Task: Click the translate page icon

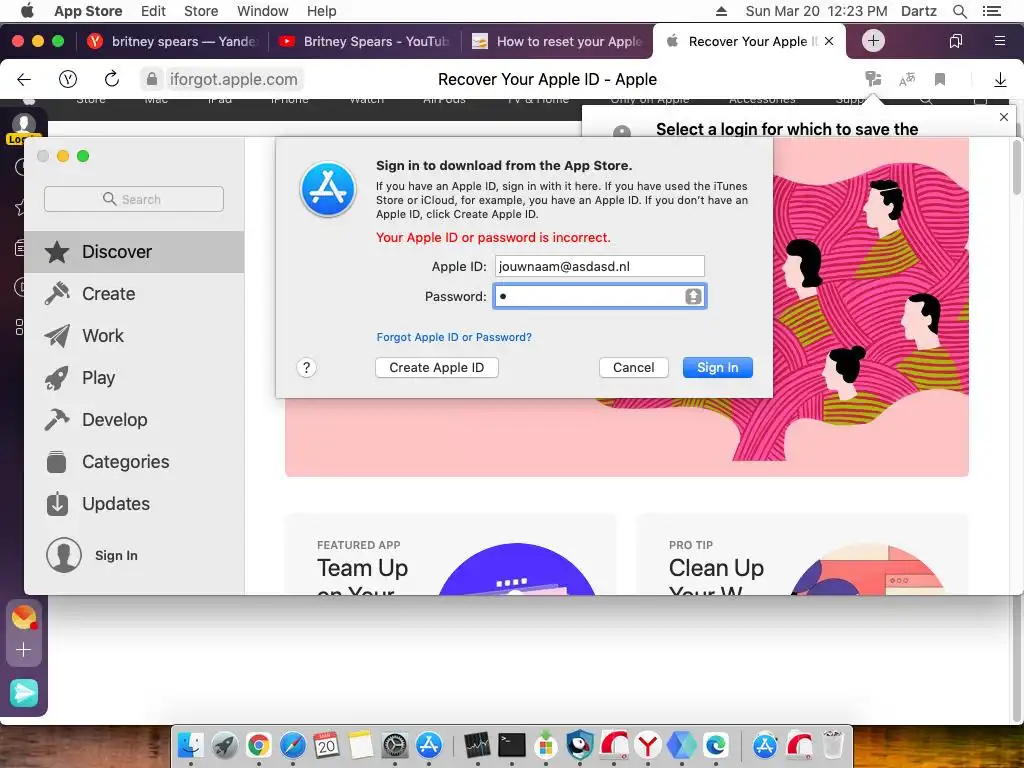Action: [907, 79]
